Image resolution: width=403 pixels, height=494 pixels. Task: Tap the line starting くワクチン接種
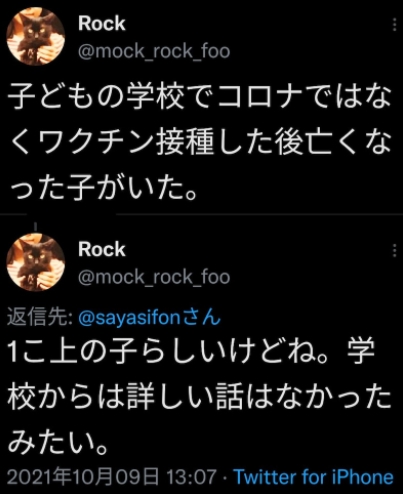(x=200, y=143)
